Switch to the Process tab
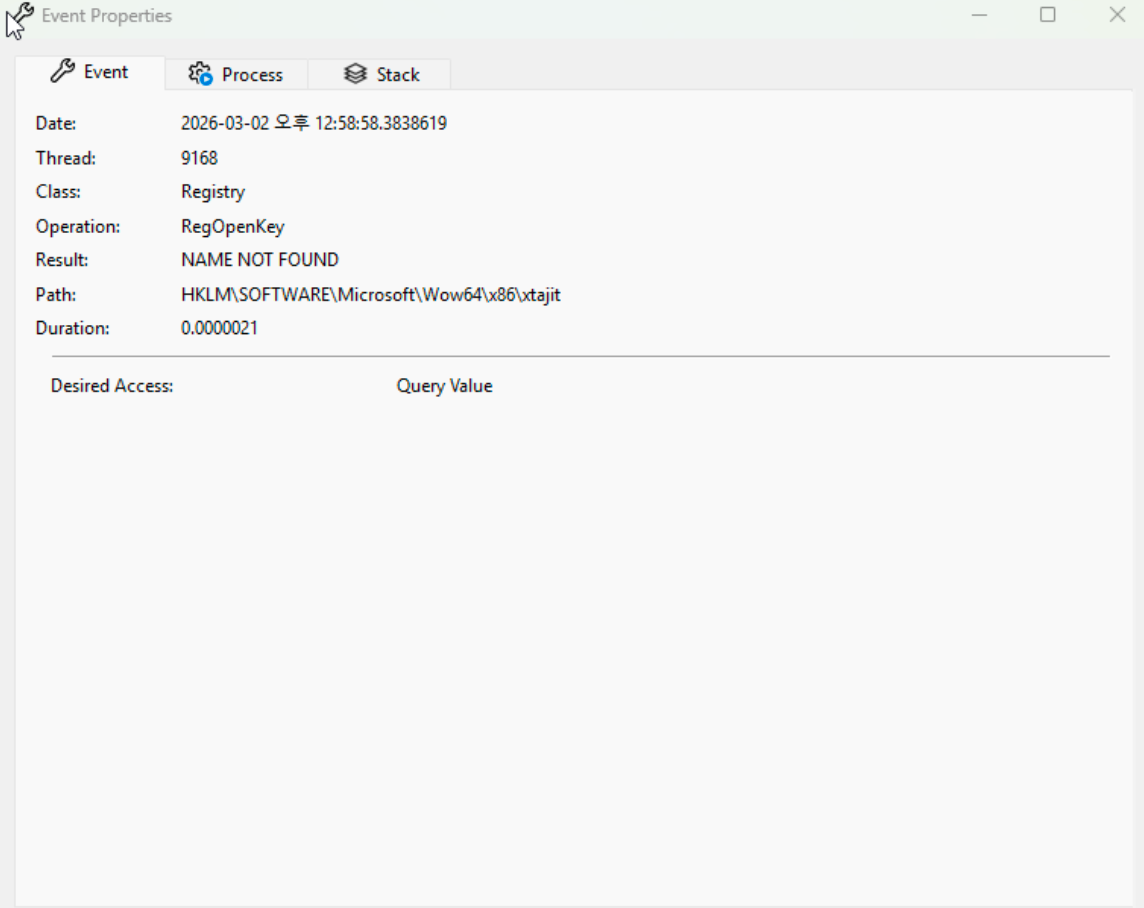 tap(237, 74)
